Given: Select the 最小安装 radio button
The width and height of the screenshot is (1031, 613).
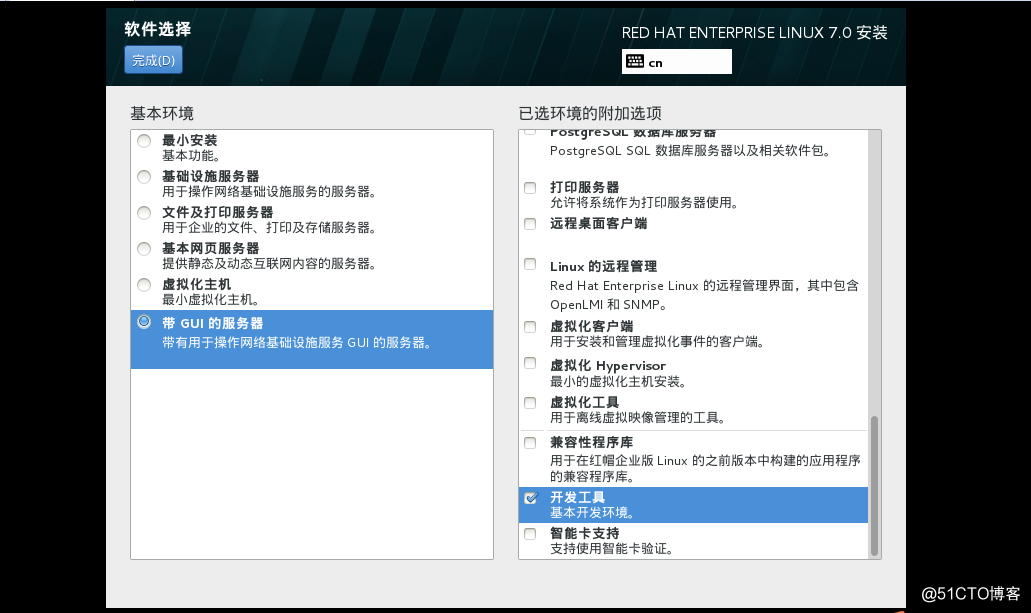Looking at the screenshot, I should point(144,141).
